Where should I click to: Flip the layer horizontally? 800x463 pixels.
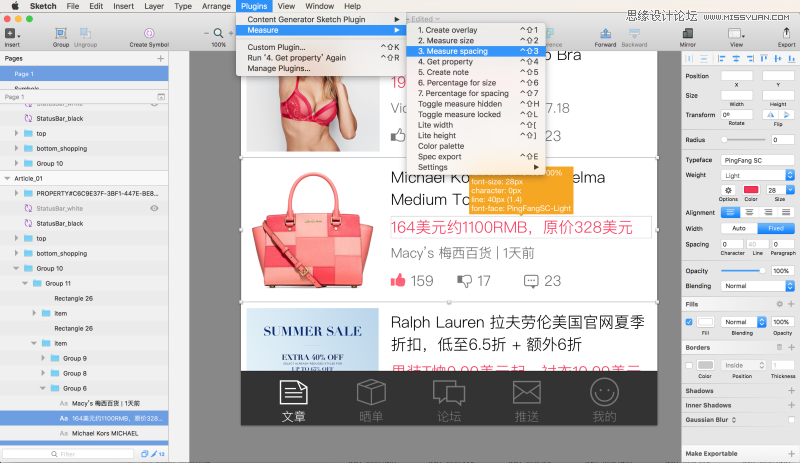point(770,115)
